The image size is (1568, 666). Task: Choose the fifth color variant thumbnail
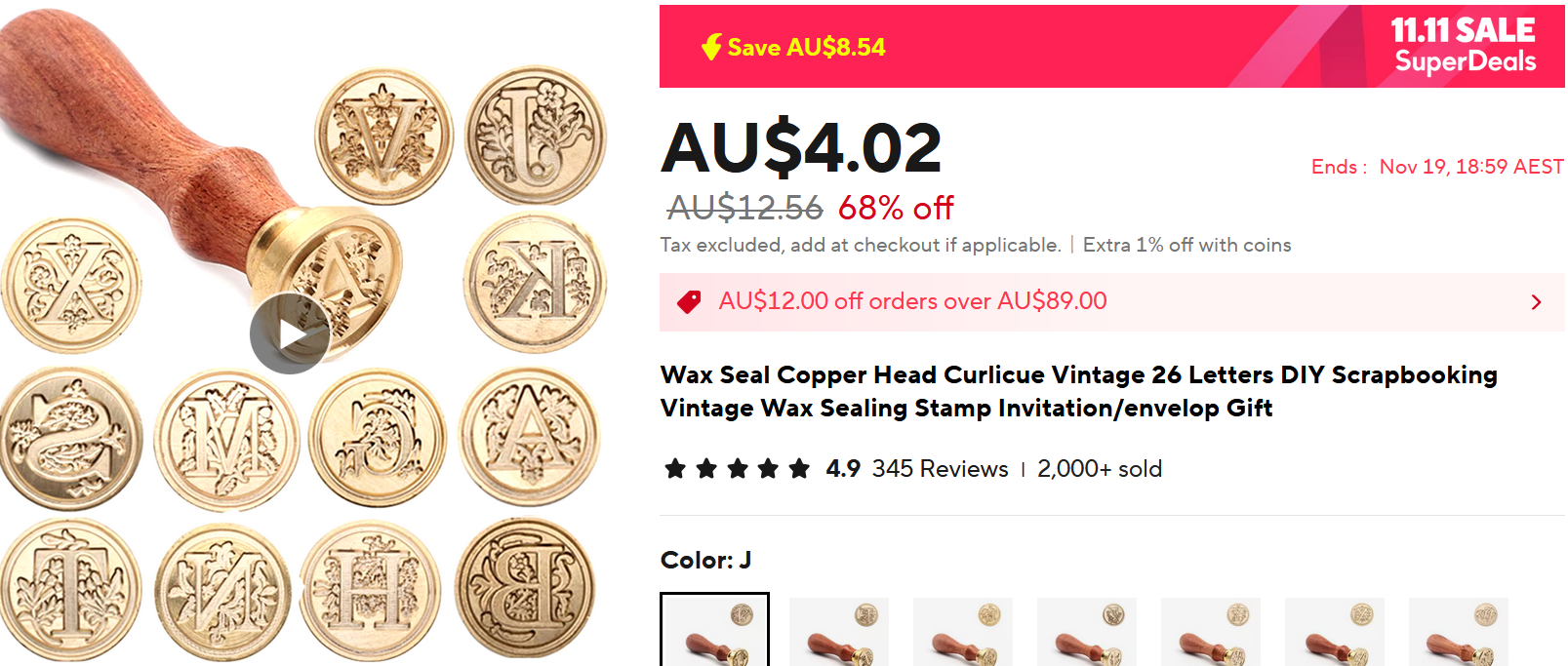pyautogui.click(x=1211, y=632)
